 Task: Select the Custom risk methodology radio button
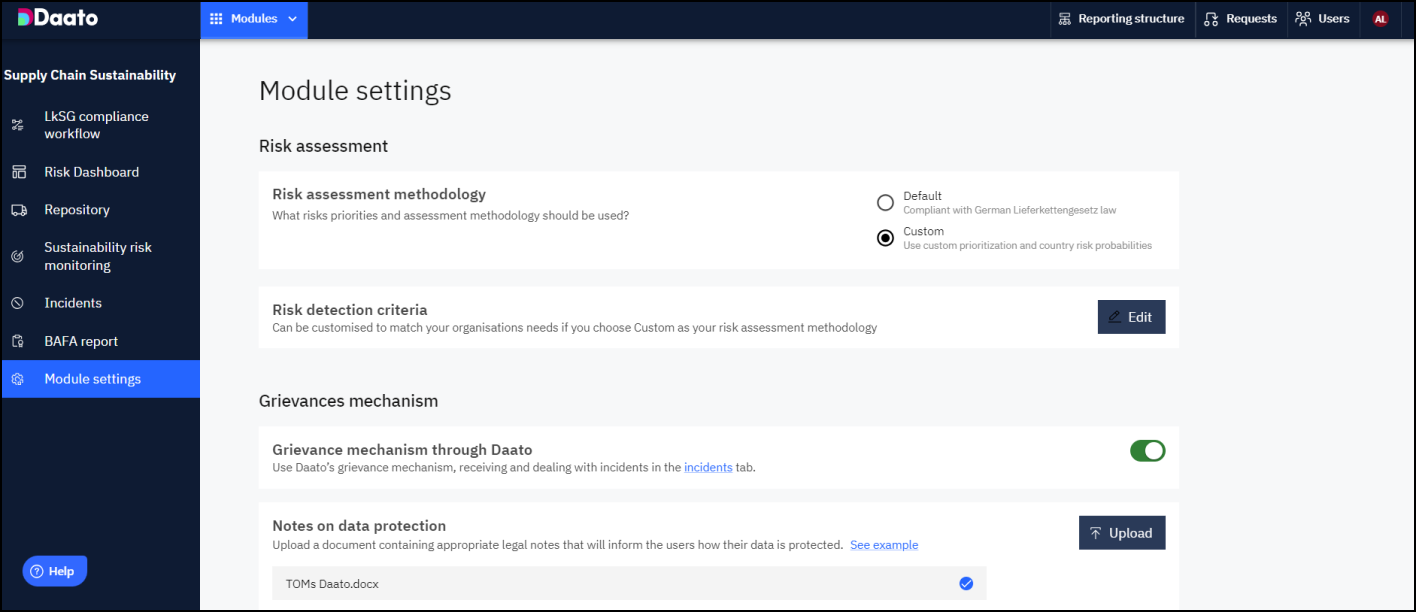coord(885,238)
